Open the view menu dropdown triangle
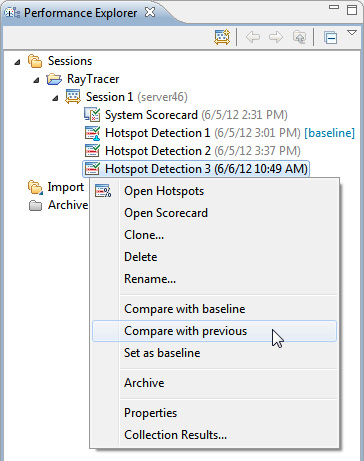Viewport: 364px width, 461px height. pos(352,33)
